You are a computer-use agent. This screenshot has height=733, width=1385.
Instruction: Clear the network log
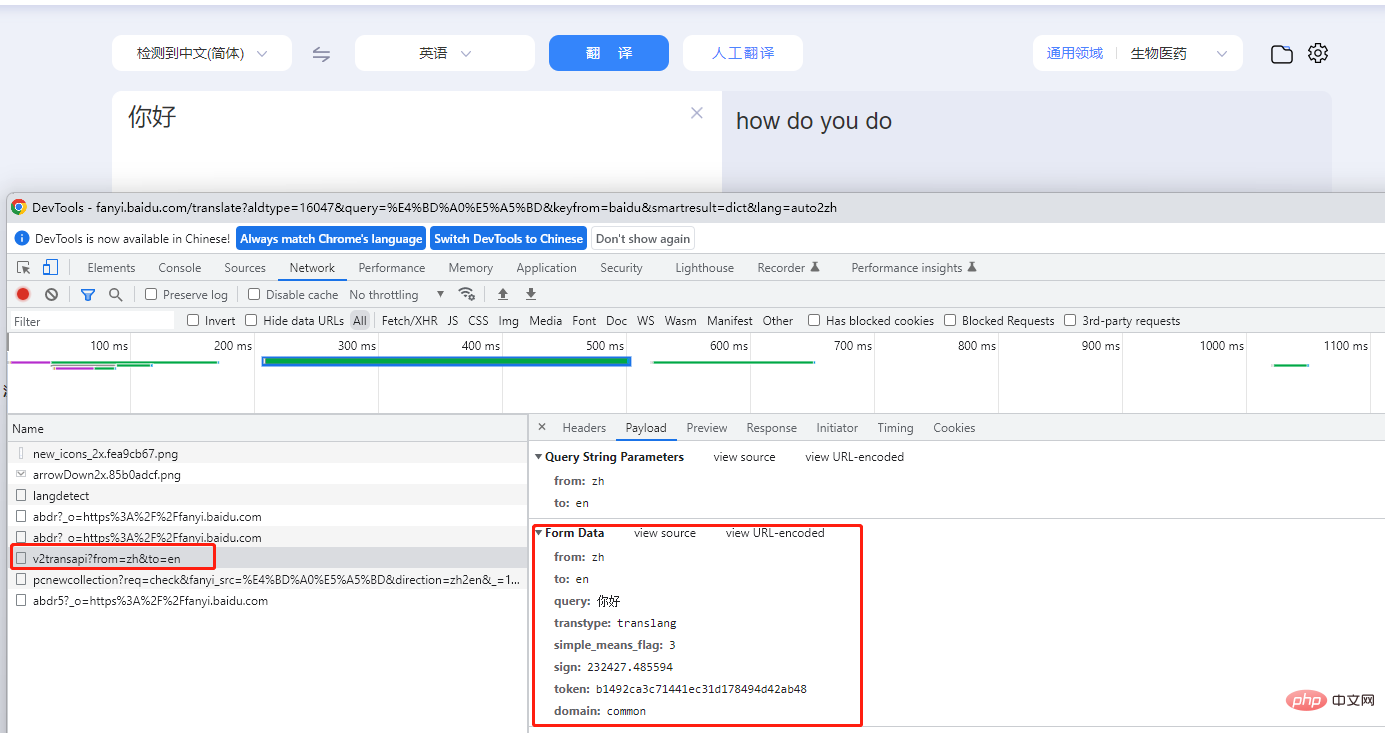(x=51, y=294)
